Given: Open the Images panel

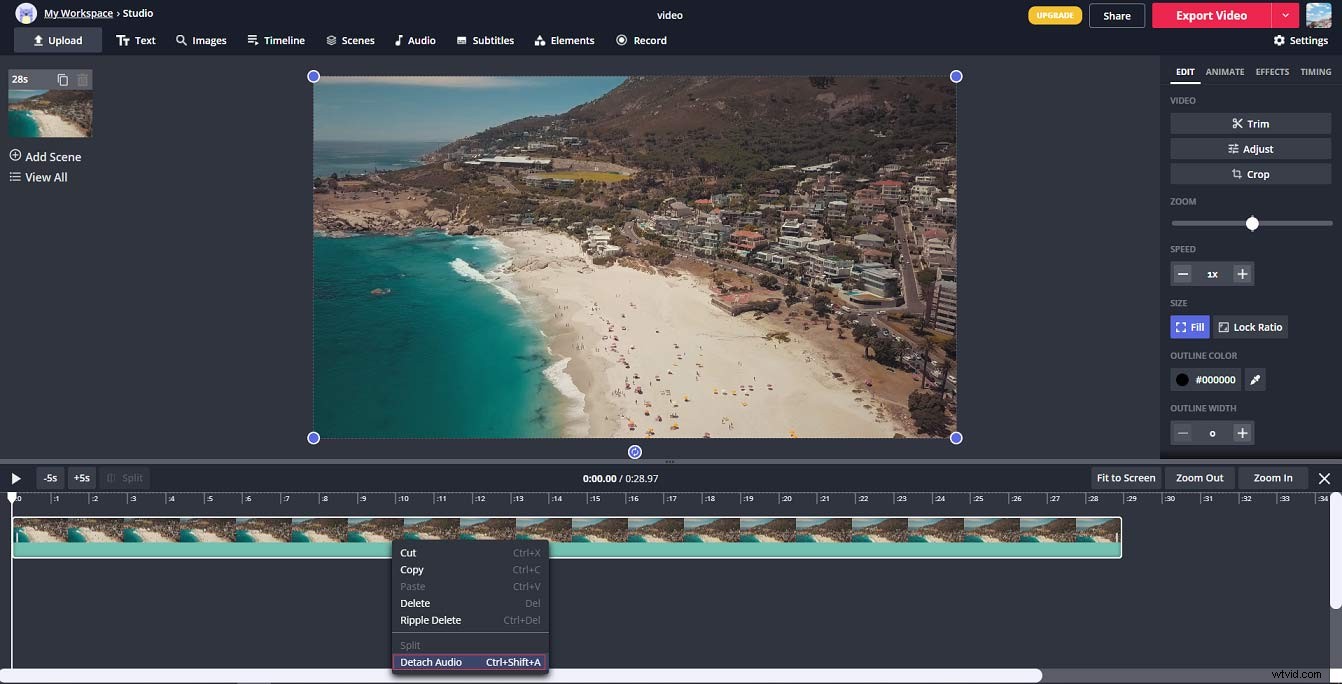Looking at the screenshot, I should (x=201, y=40).
